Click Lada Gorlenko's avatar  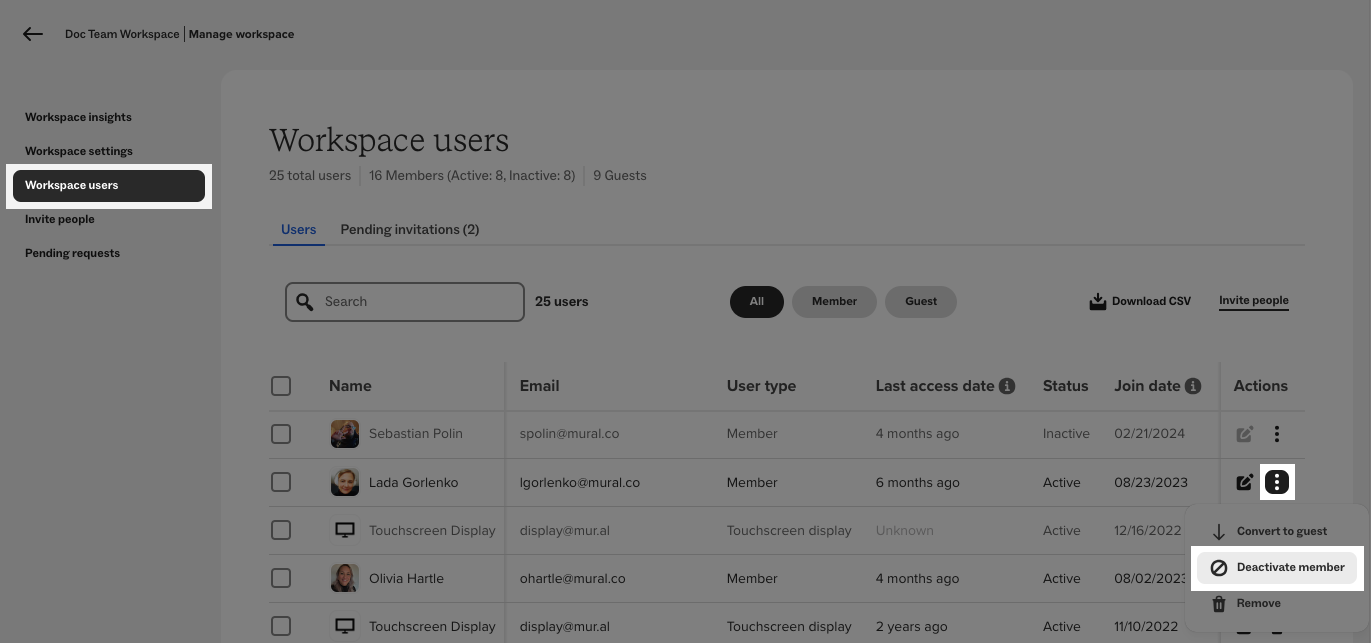[345, 482]
